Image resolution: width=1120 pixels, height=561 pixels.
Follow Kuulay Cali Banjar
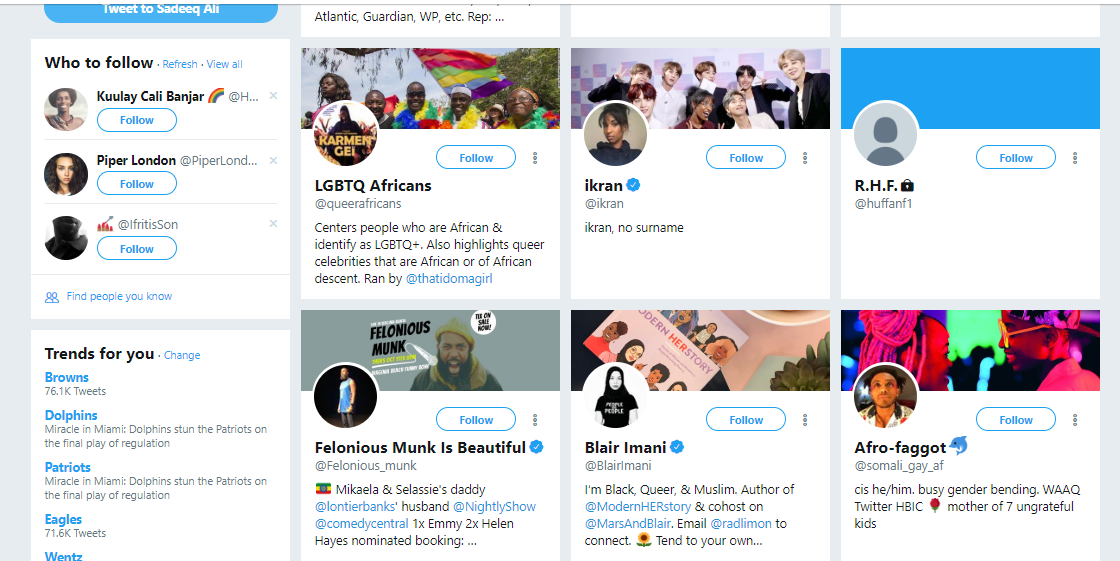(137, 120)
